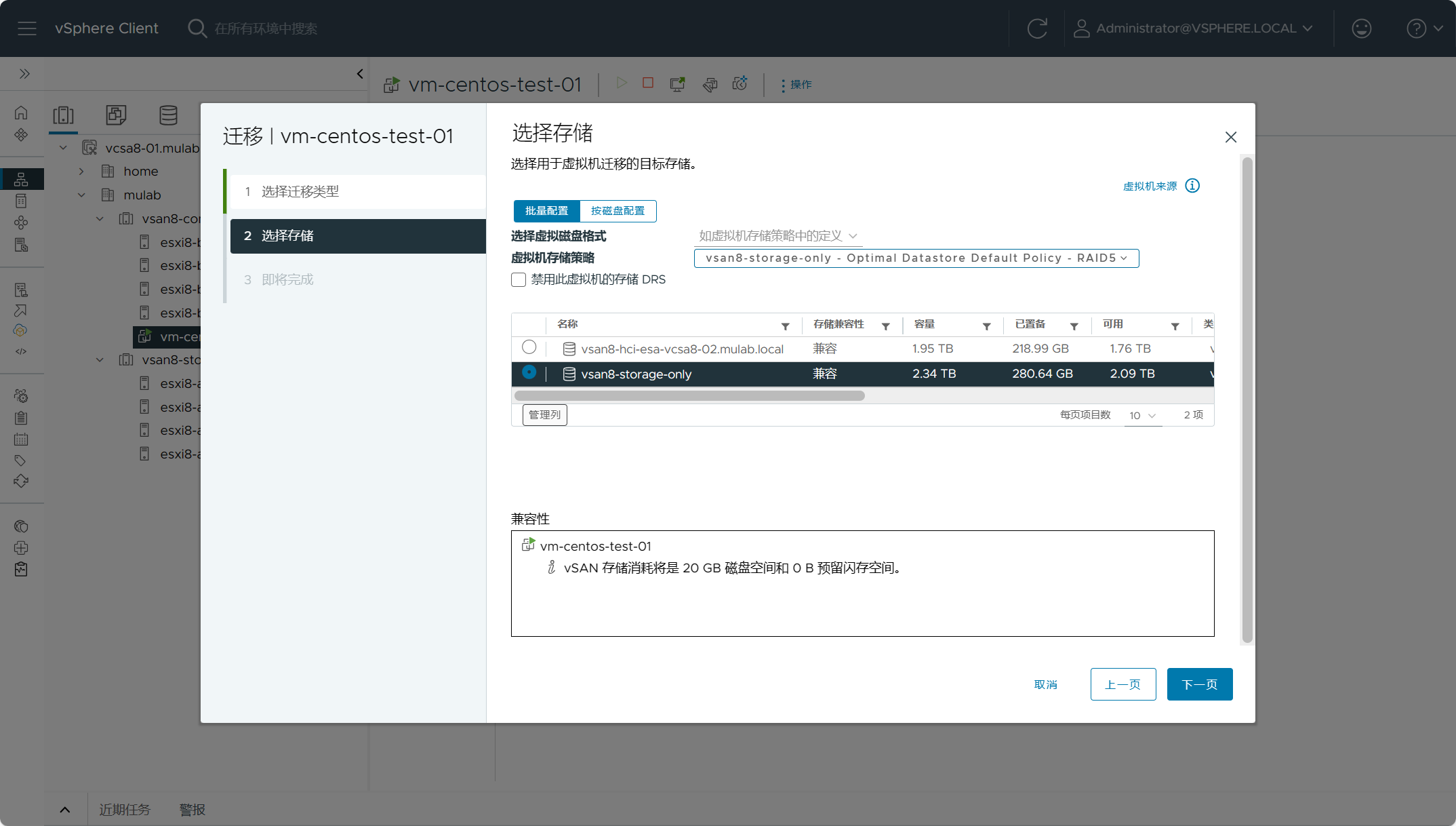This screenshot has width=1456, height=826.
Task: Expand the home datacenter node
Action: coord(81,172)
